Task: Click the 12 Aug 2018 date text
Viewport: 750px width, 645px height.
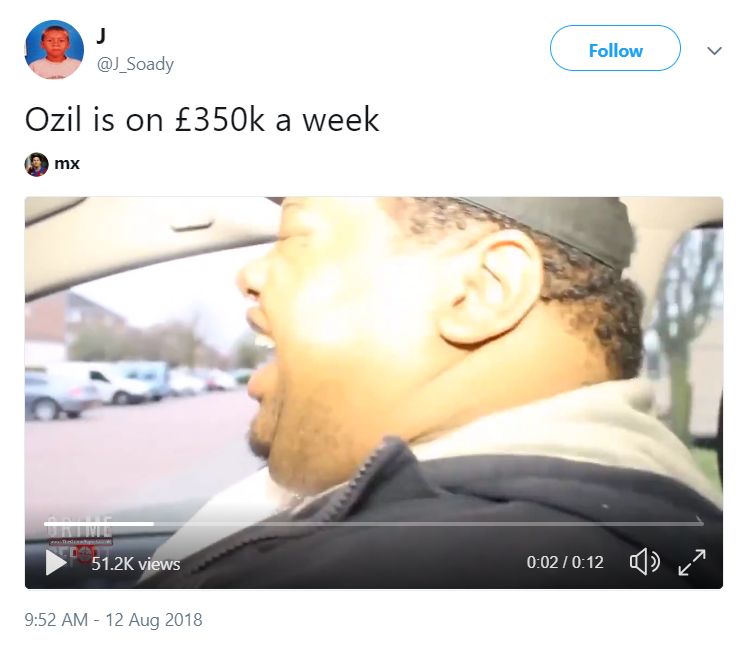Action: [154, 620]
